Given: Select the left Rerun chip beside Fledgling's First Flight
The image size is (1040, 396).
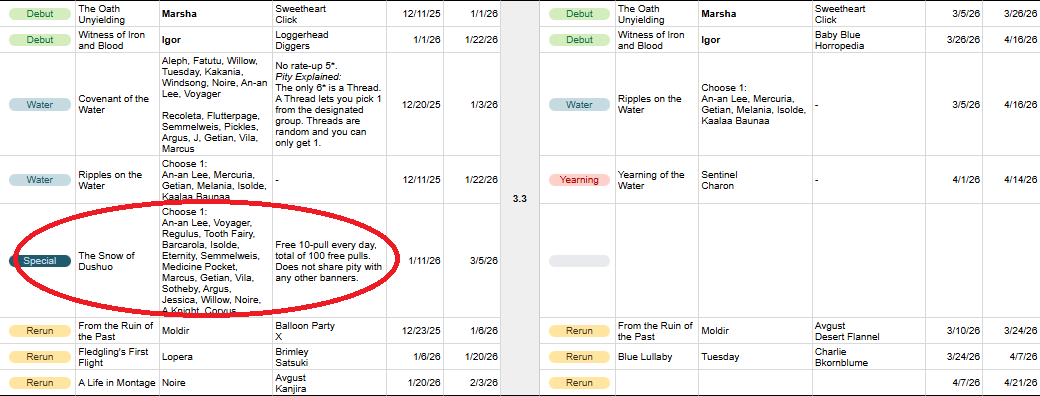Looking at the screenshot, I should tap(40, 357).
